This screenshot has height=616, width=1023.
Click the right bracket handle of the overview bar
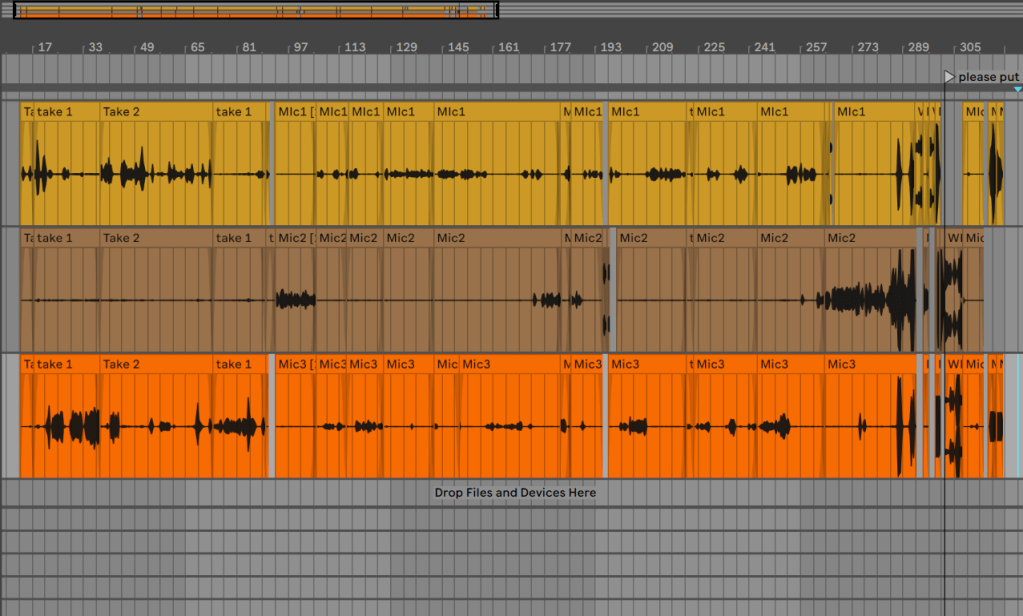pyautogui.click(x=496, y=11)
